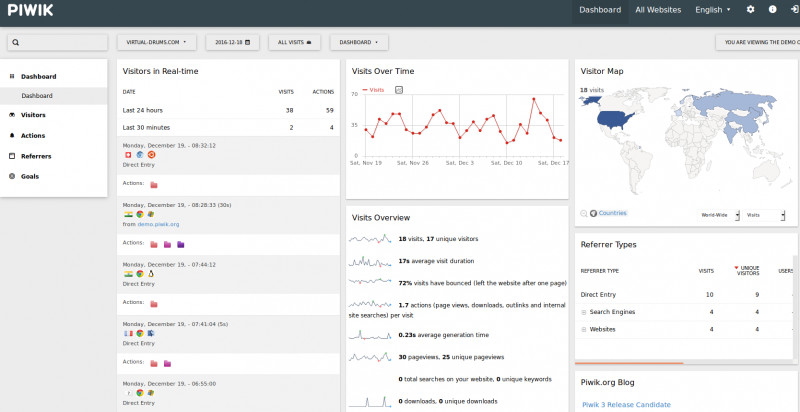Click the magenta action folder, 07:41:04 visit
The width and height of the screenshot is (800, 412).
point(167,364)
